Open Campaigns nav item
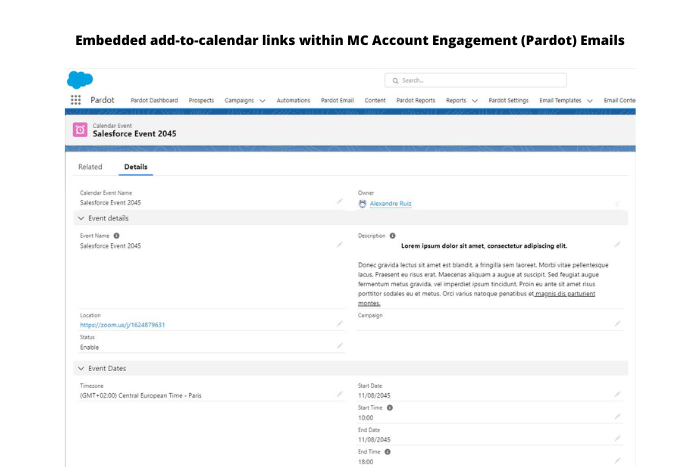This screenshot has height=467, width=700. coord(239,100)
